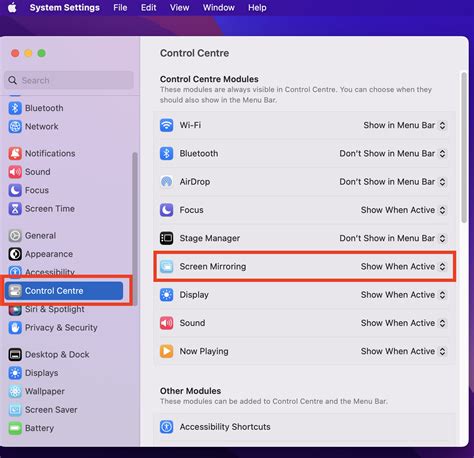Viewport: 474px width, 458px height.
Task: Select Siri & Spotlight in the sidebar
Action: pos(55,309)
